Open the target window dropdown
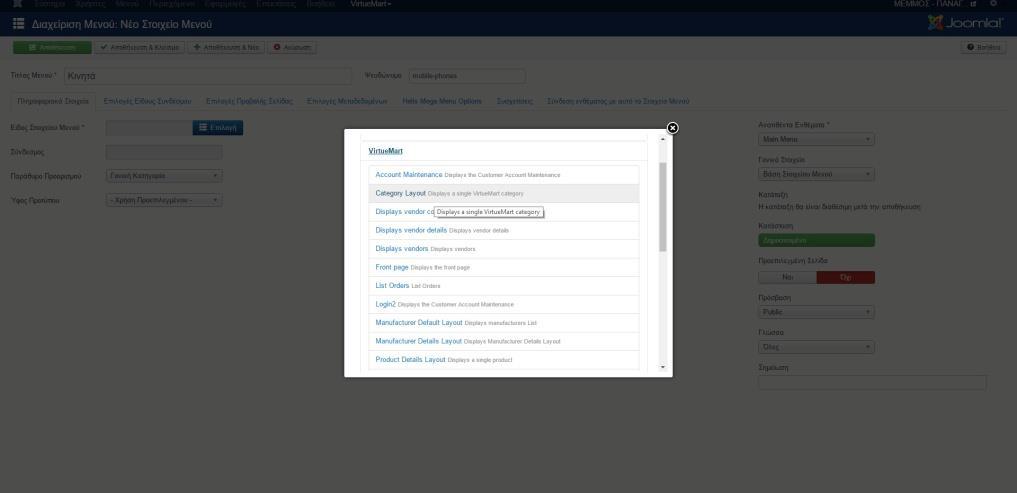Screen dimensions: 1017x493 coord(164,176)
